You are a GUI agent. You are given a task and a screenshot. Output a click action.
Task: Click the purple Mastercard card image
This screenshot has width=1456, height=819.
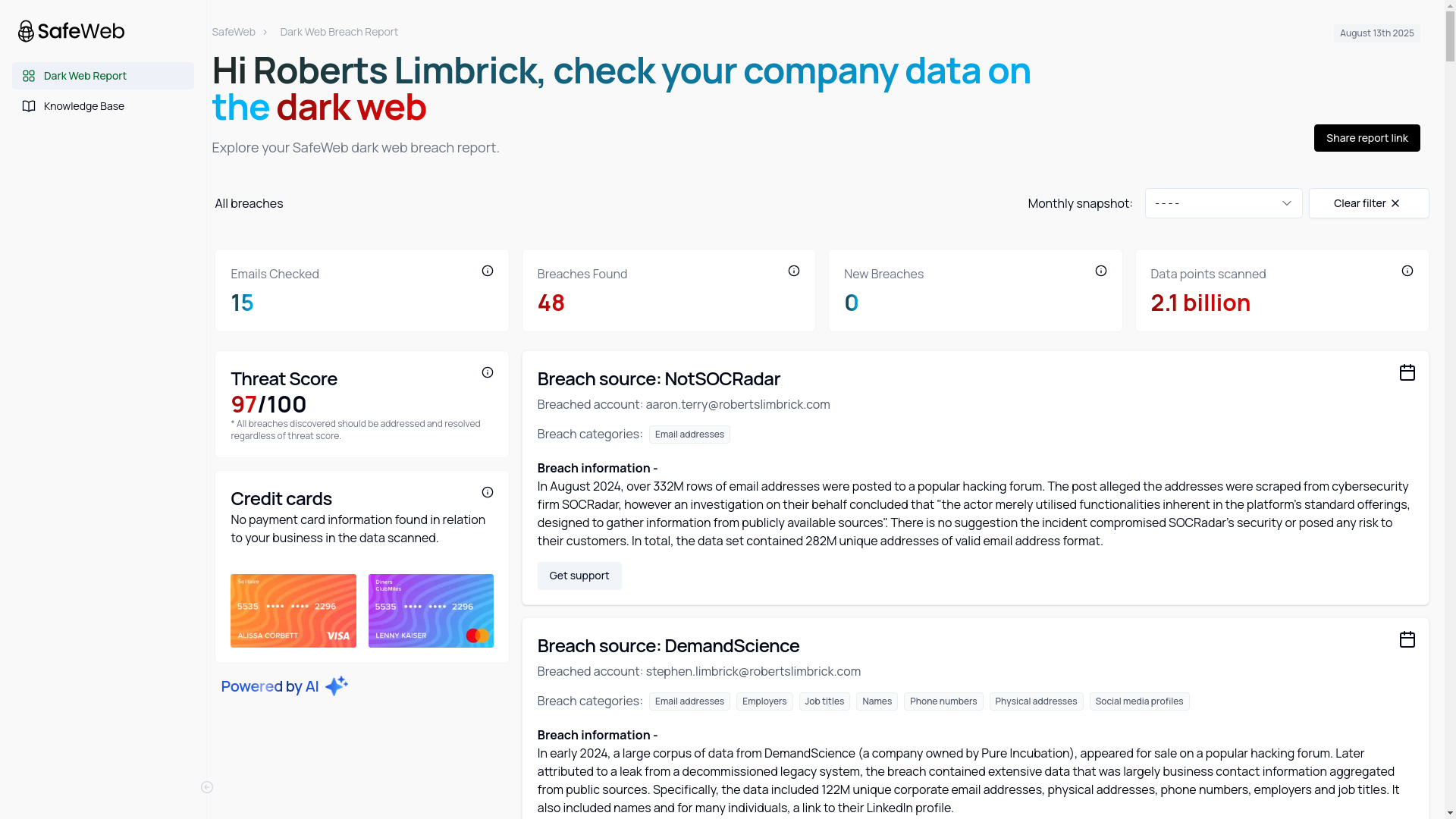click(431, 610)
